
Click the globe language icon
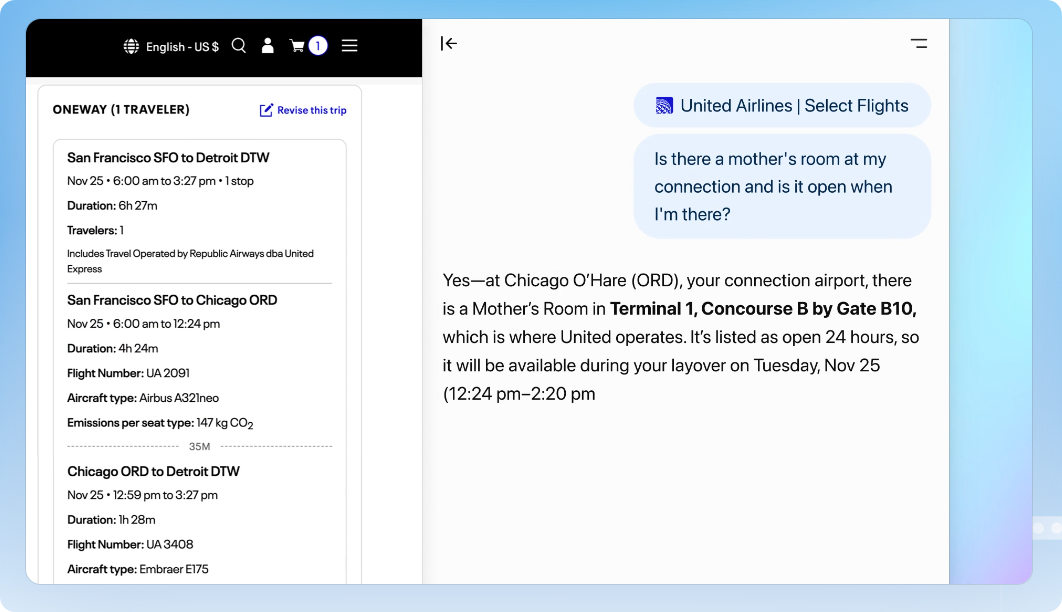(131, 46)
